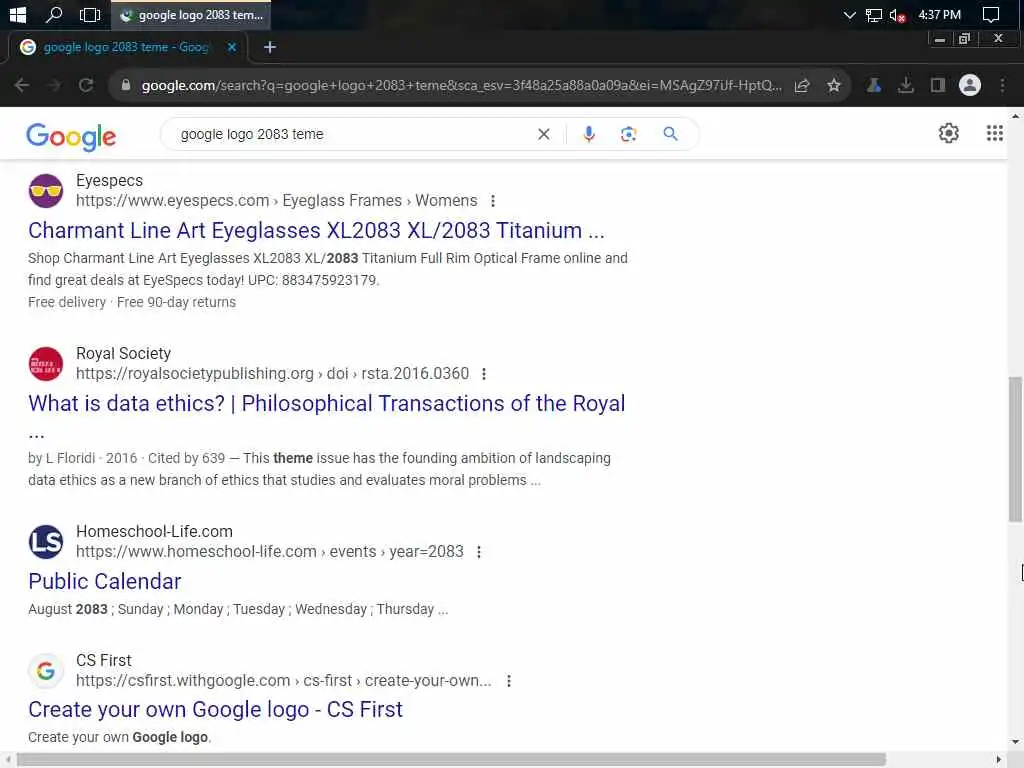This screenshot has height=768, width=1024.
Task: Open more options for Homeschool-Life result
Action: coord(479,552)
